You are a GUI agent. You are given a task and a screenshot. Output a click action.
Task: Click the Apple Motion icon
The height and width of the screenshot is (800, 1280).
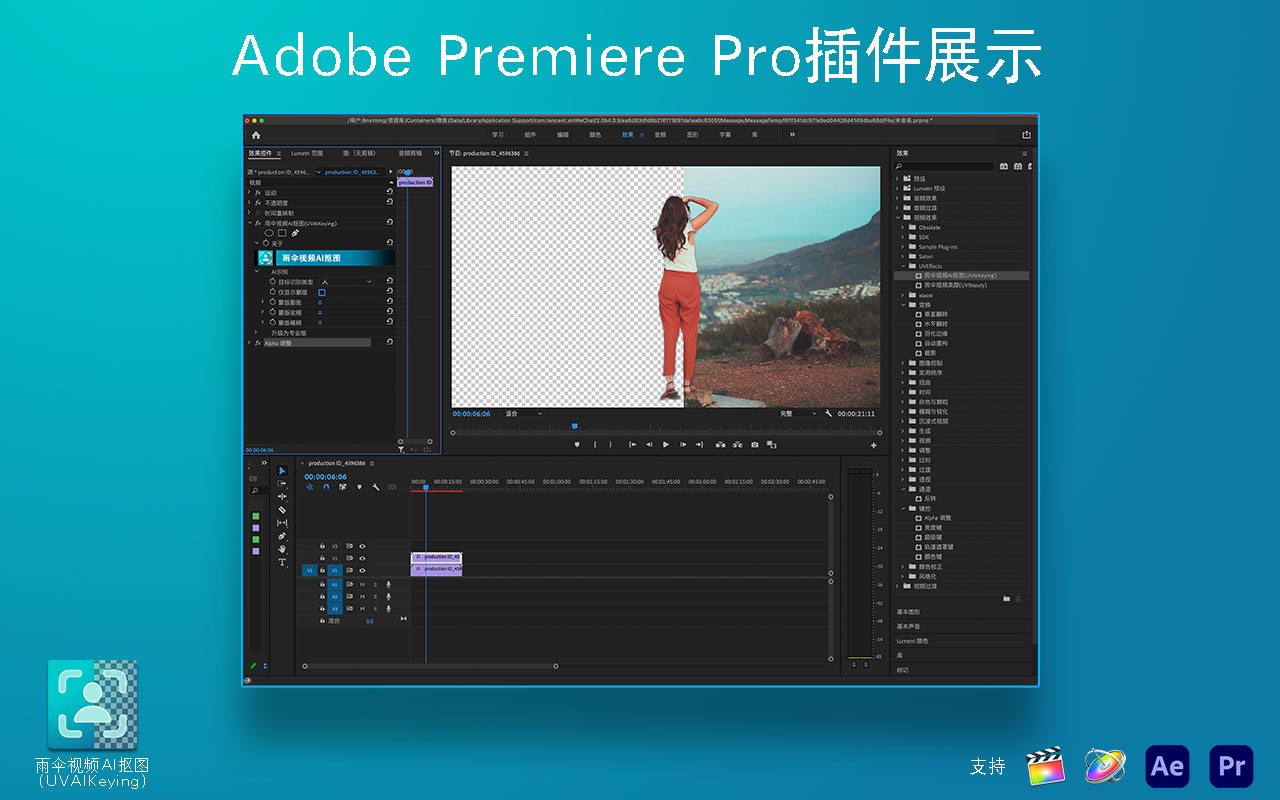pos(1105,767)
